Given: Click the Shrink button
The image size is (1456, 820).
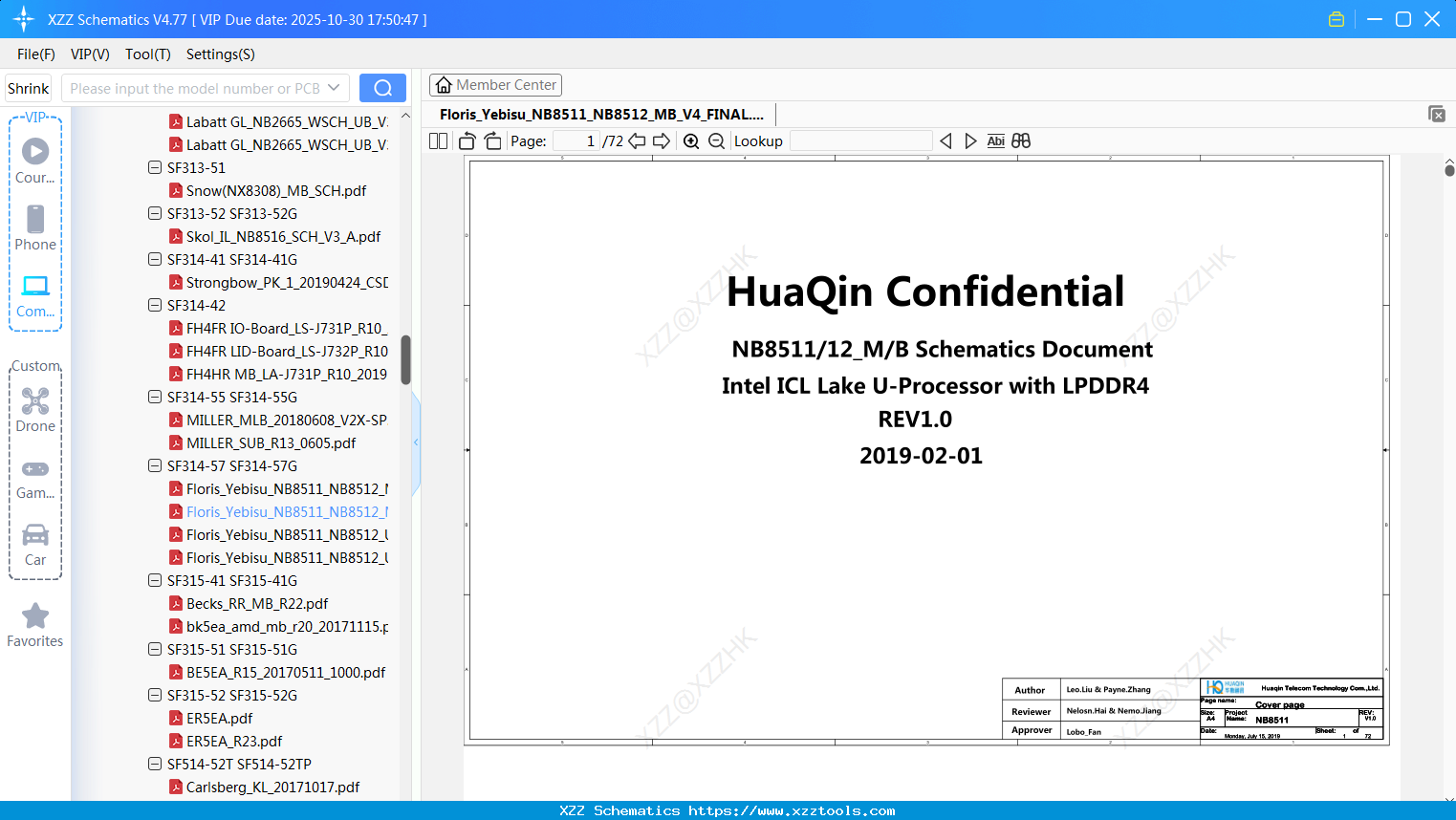Looking at the screenshot, I should click(29, 88).
